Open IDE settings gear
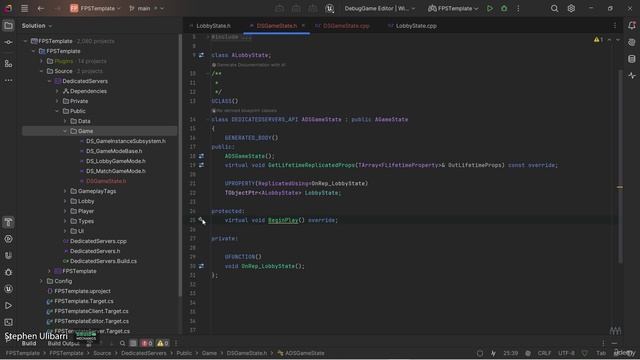640x360 pixels. pyautogui.click(x=571, y=8)
